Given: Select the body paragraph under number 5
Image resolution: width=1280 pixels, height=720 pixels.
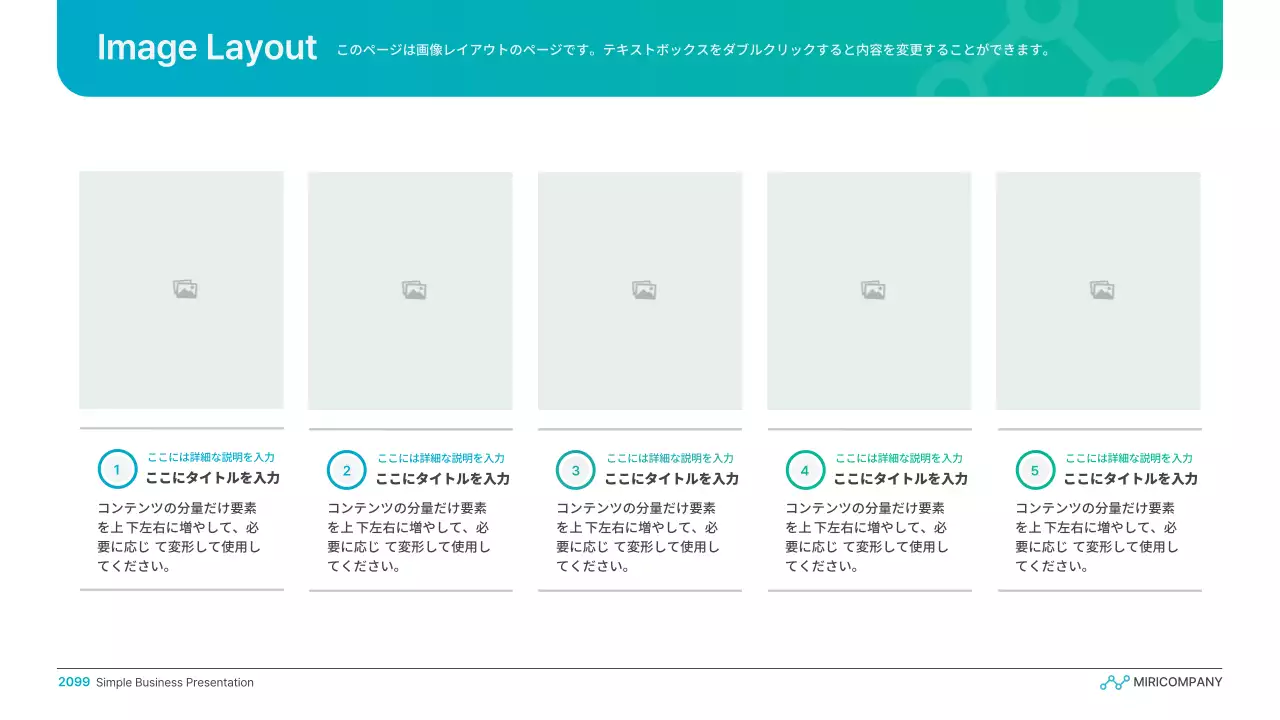Looking at the screenshot, I should point(1096,537).
